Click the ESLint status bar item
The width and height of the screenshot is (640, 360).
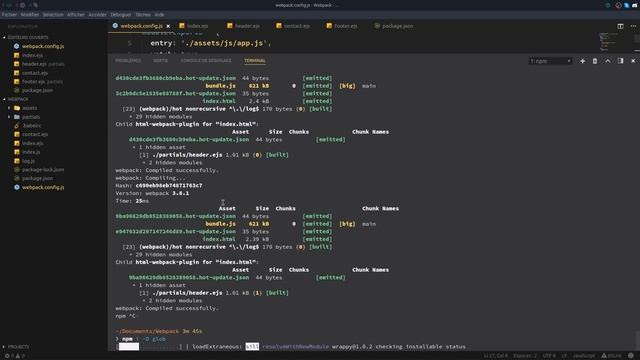coord(611,356)
